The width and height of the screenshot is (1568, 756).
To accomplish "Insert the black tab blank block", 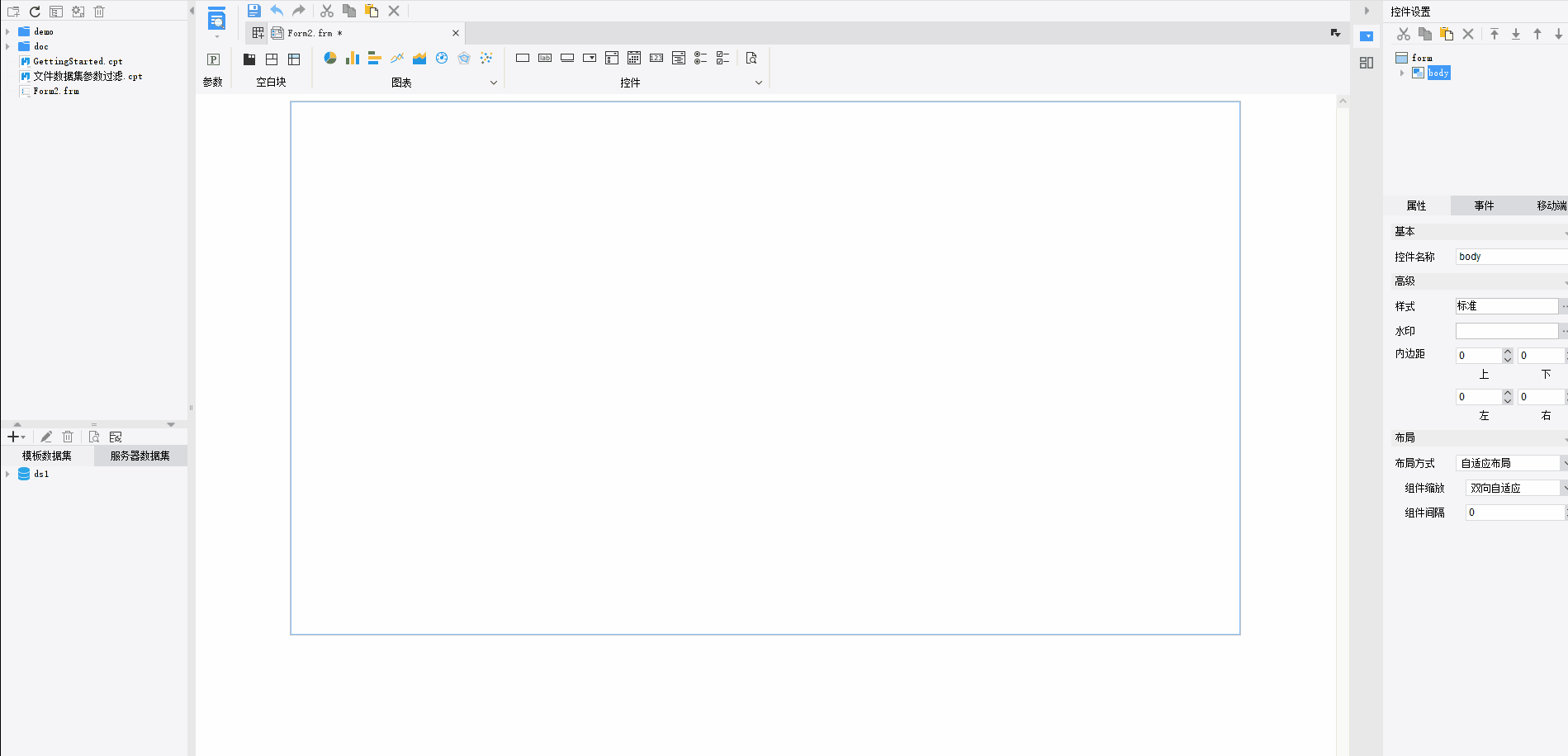I will pyautogui.click(x=249, y=59).
